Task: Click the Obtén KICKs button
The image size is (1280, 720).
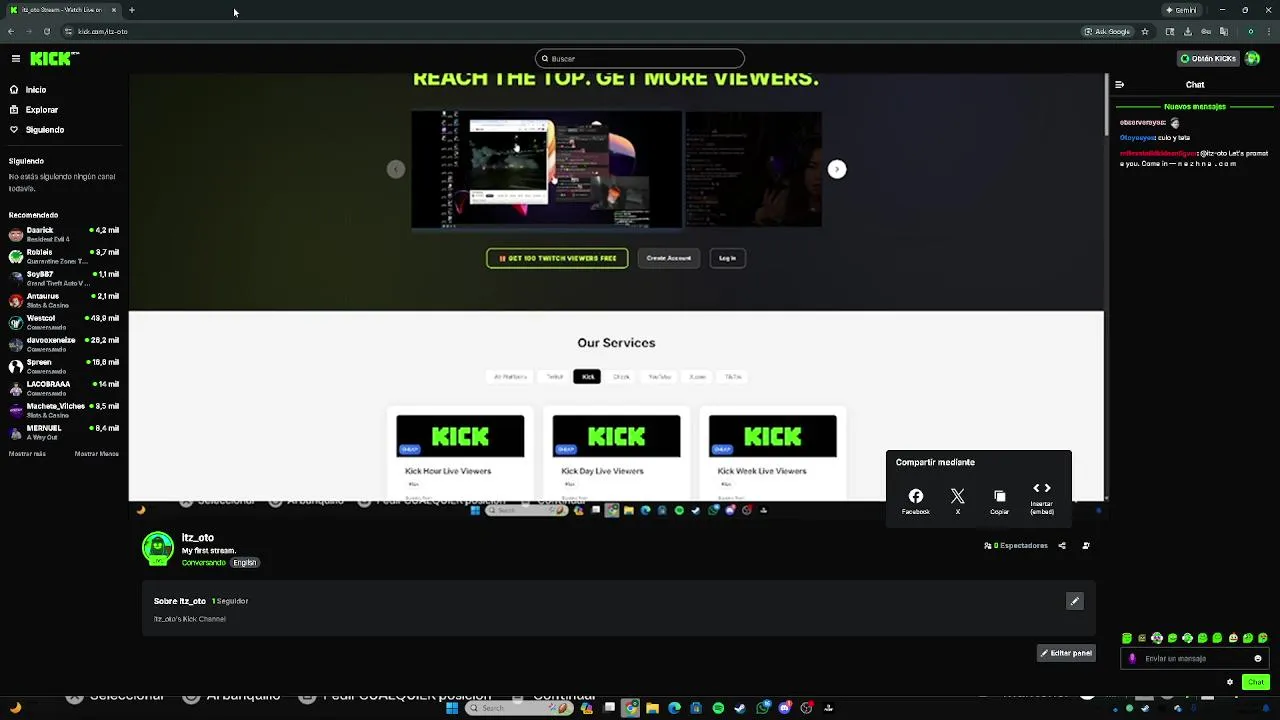Action: point(1208,58)
